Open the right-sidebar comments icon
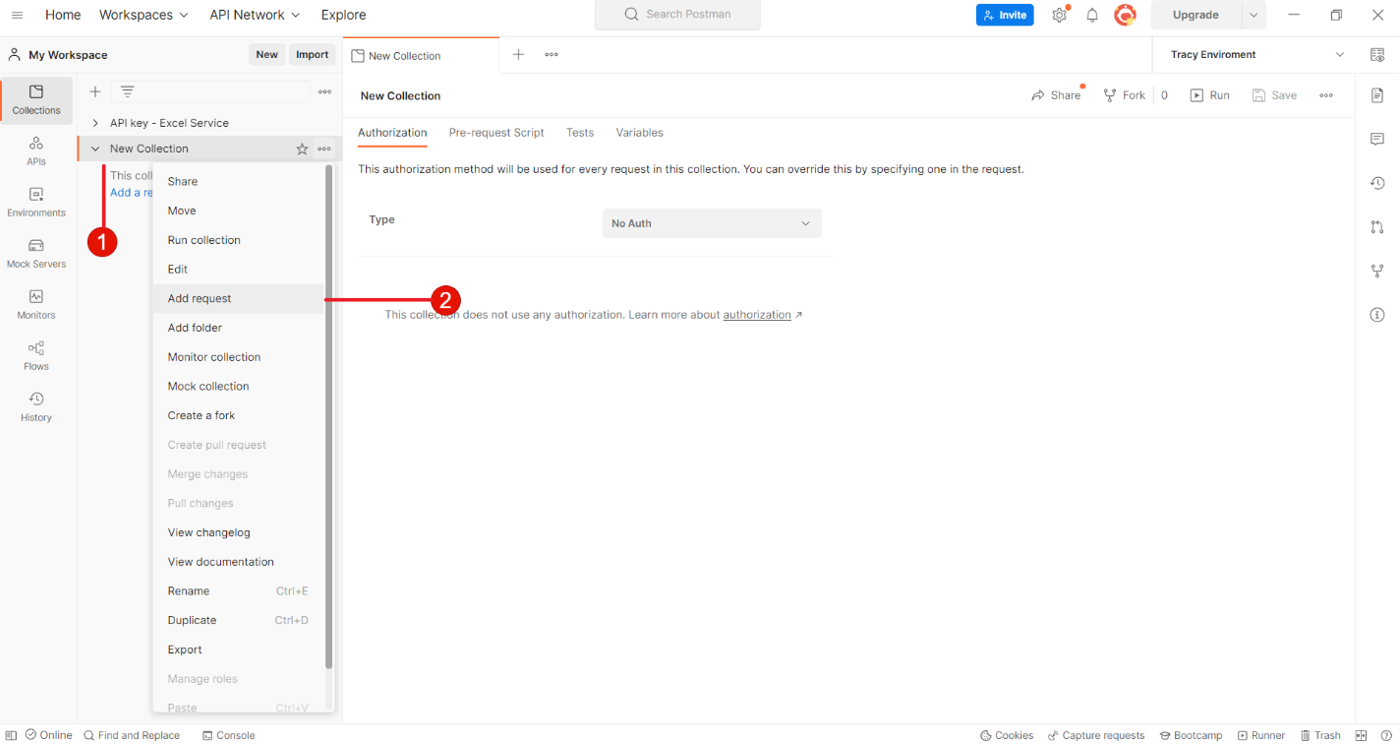 point(1377,140)
